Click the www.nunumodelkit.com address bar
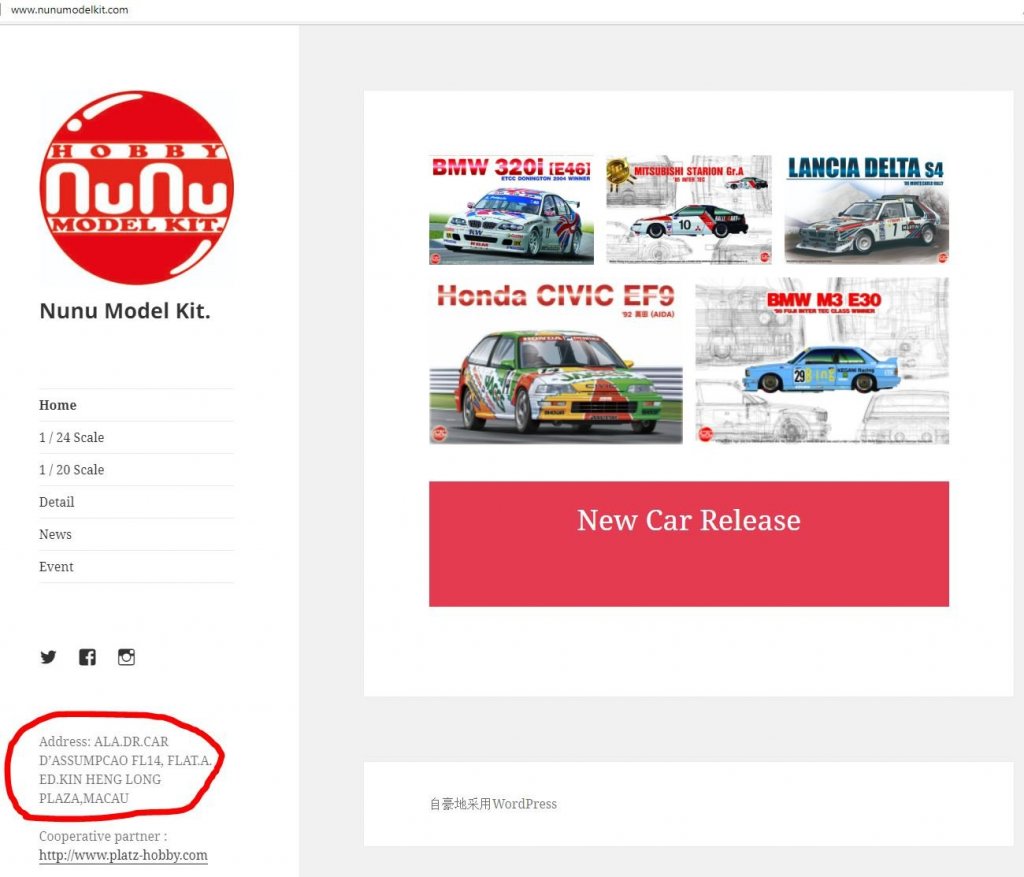1024x877 pixels. click(70, 10)
